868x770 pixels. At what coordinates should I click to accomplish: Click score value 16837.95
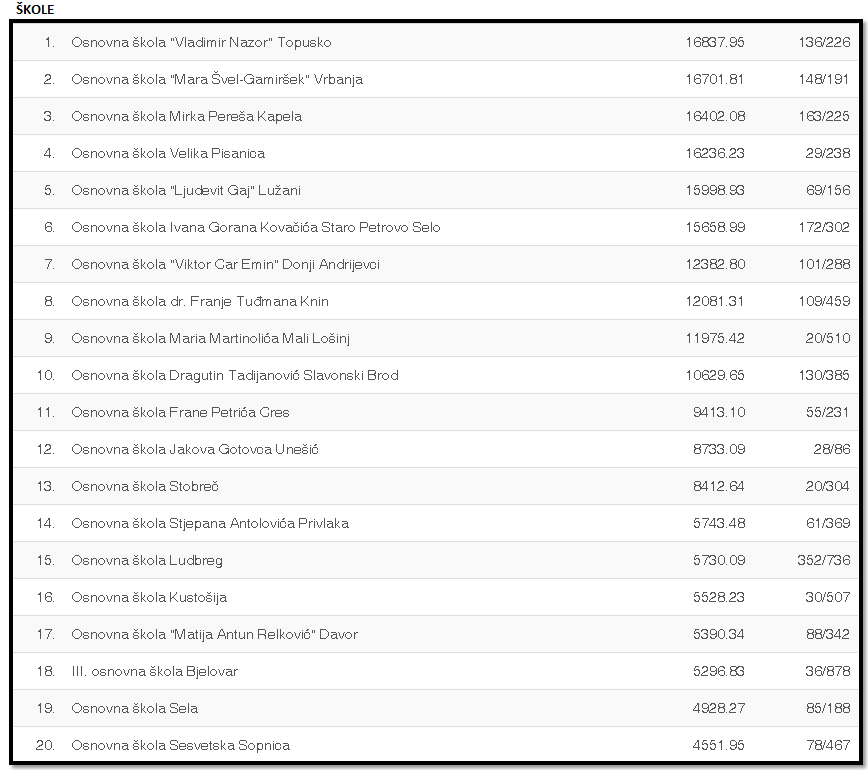(715, 43)
